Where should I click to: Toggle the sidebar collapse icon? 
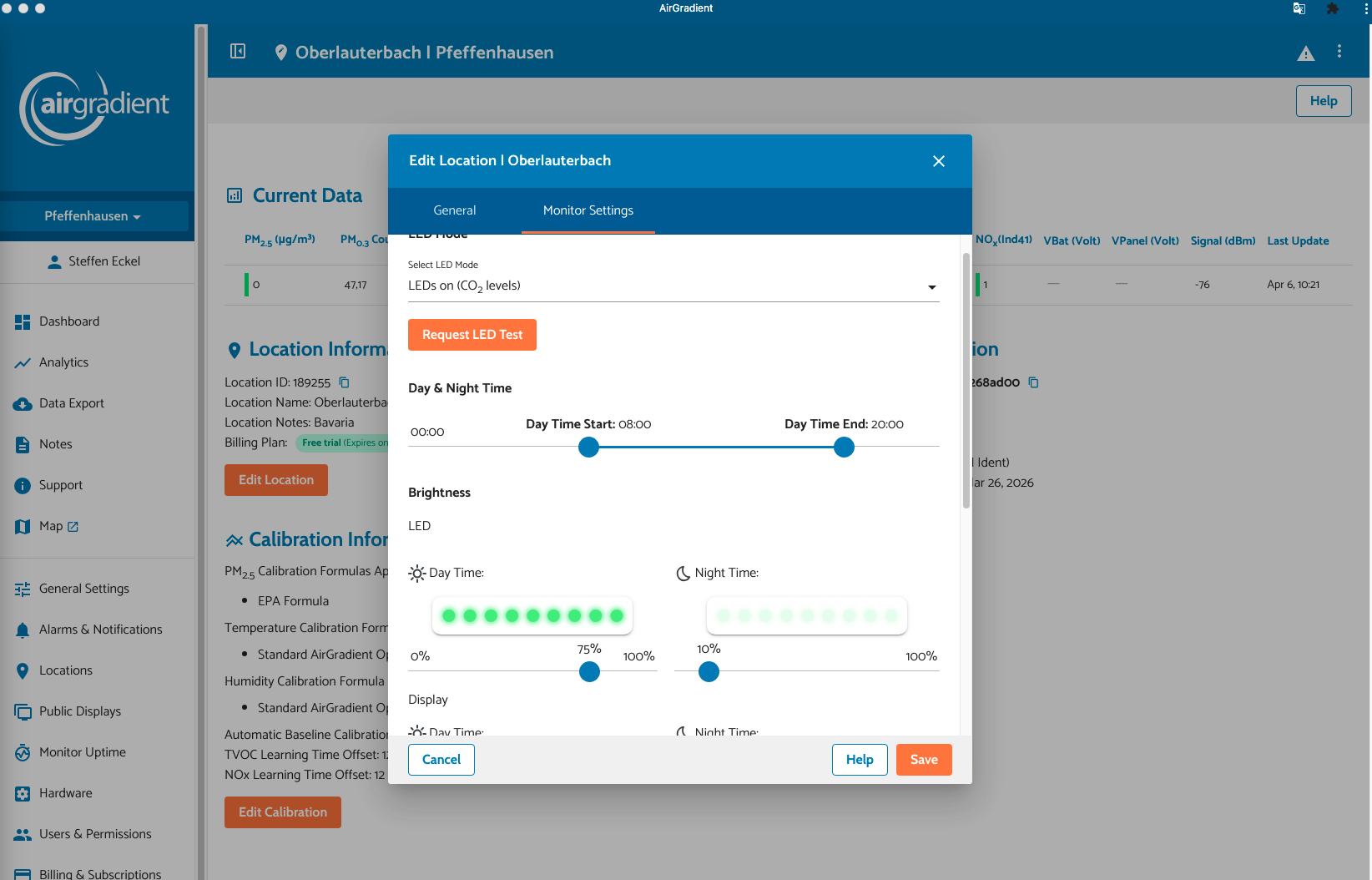tap(238, 52)
